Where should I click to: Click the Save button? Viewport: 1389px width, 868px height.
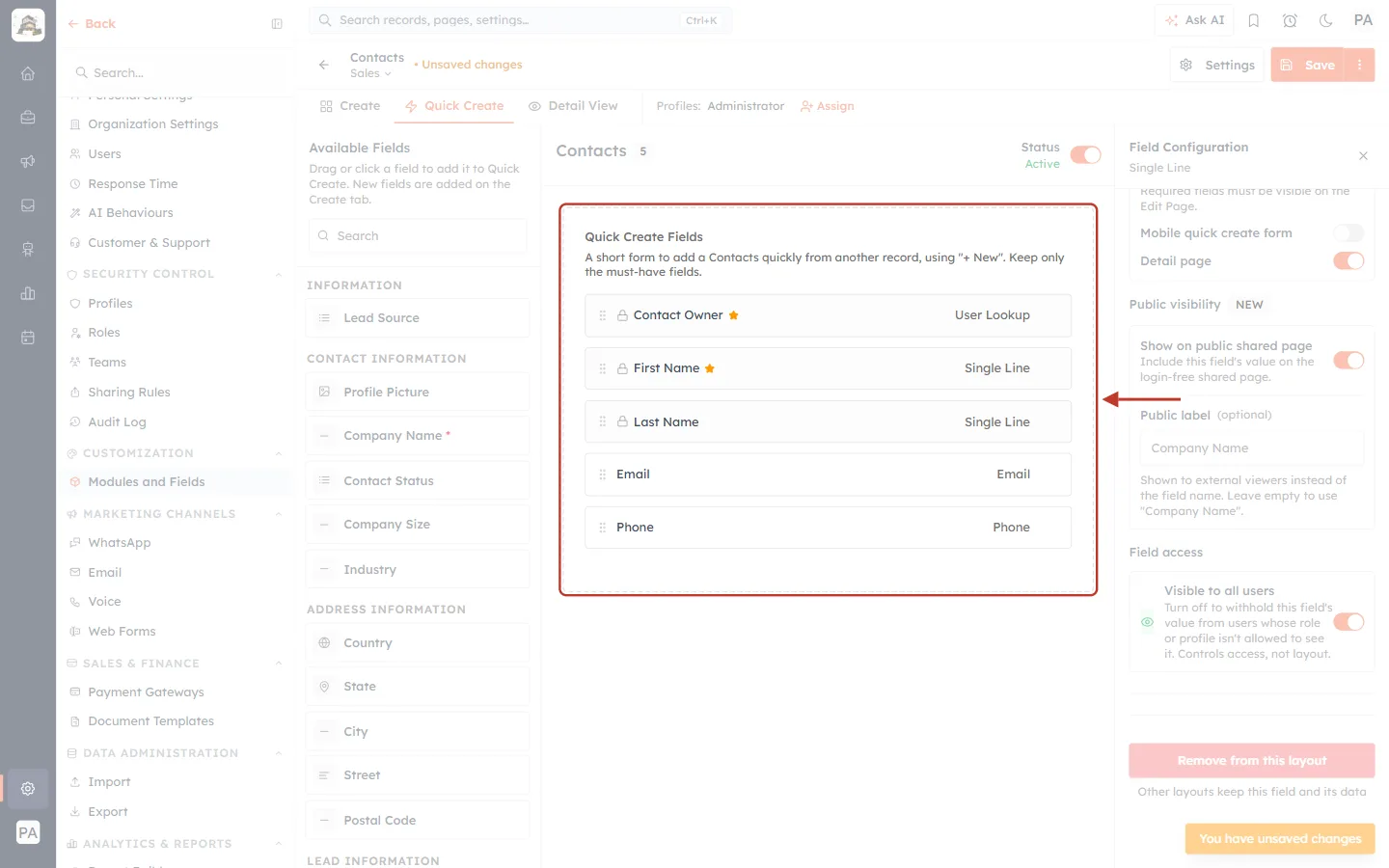1308,65
